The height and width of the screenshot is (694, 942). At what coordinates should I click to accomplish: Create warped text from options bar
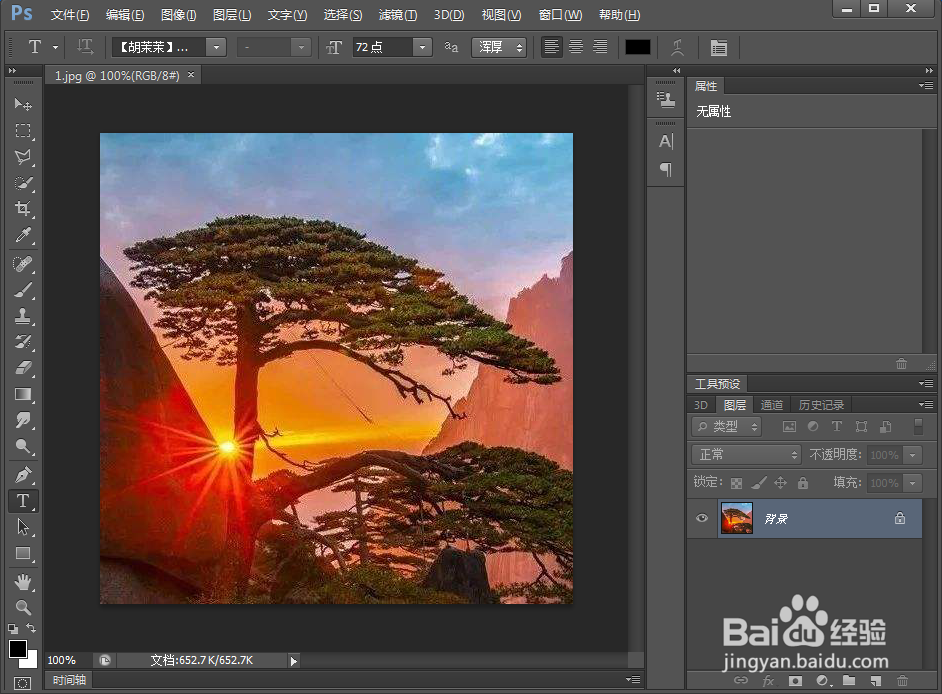pyautogui.click(x=678, y=47)
